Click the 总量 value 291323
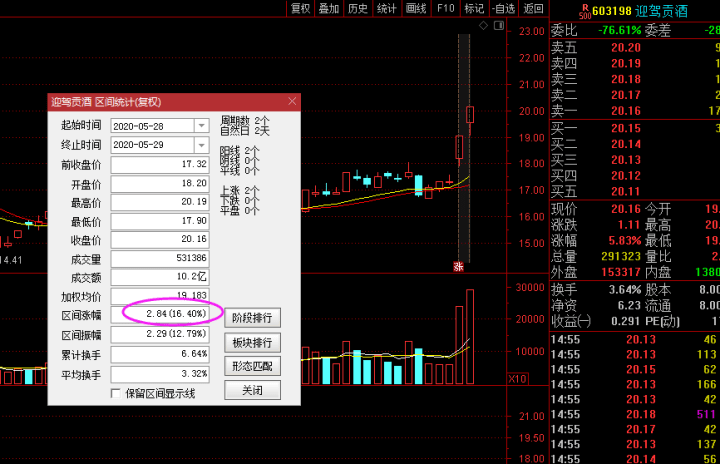 click(x=621, y=256)
